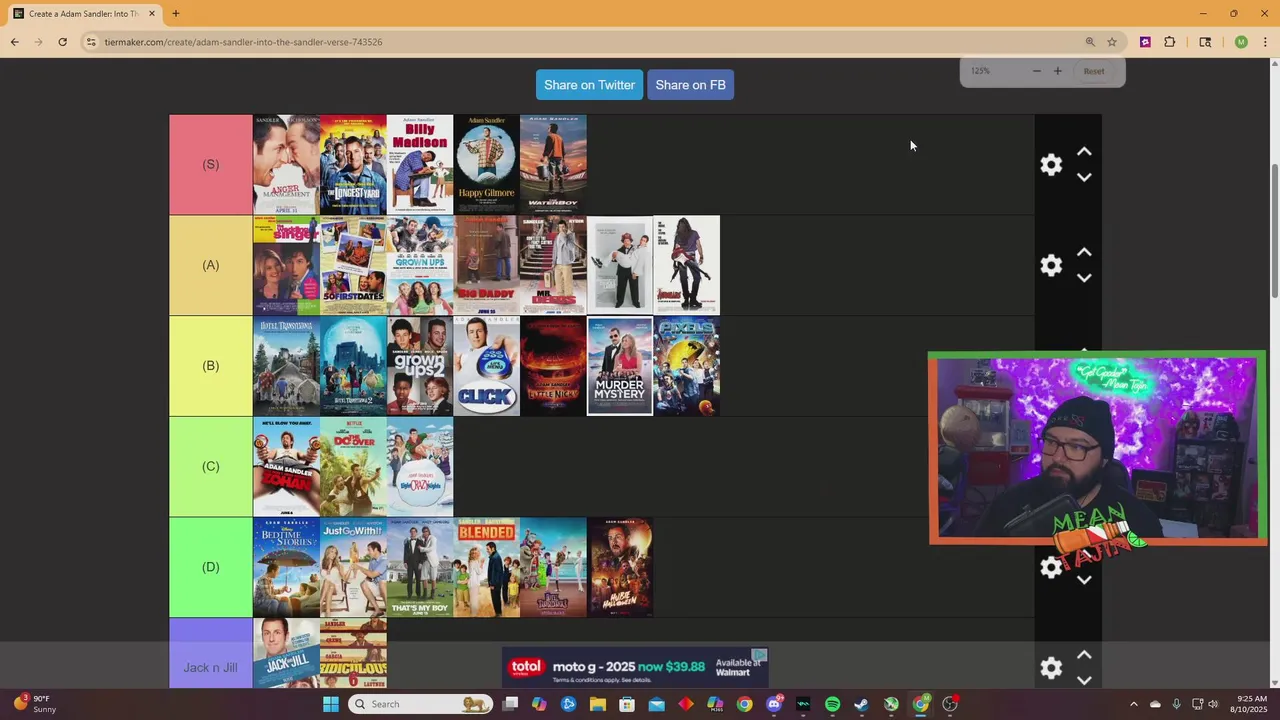Select the (A) tier label

[x=210, y=265]
